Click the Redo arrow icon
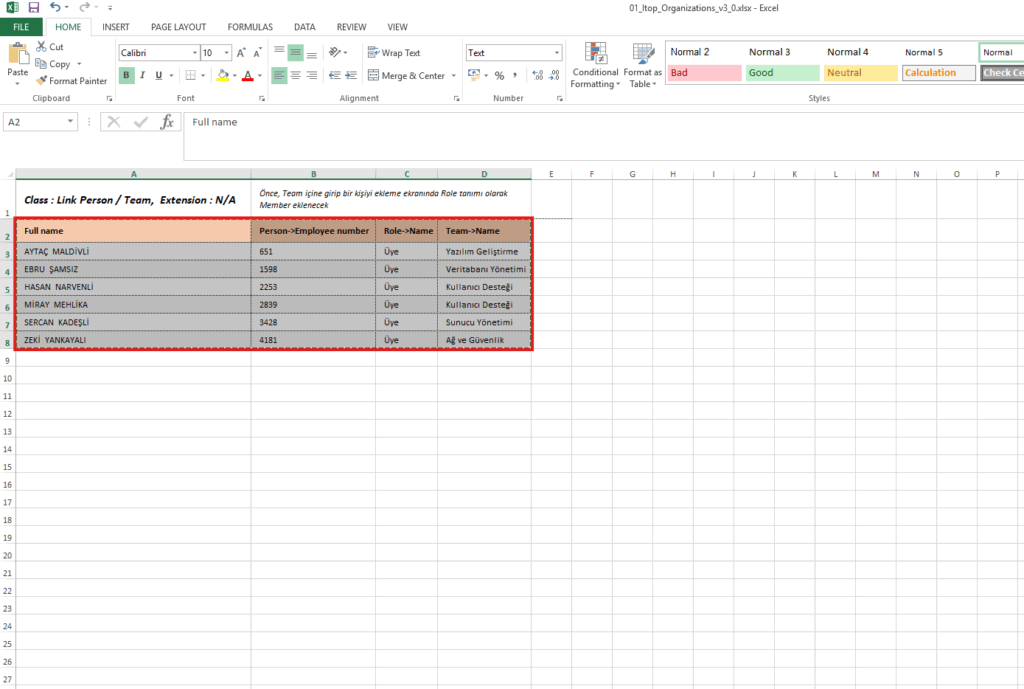Screen dimensions: 1024x689 [84, 7]
